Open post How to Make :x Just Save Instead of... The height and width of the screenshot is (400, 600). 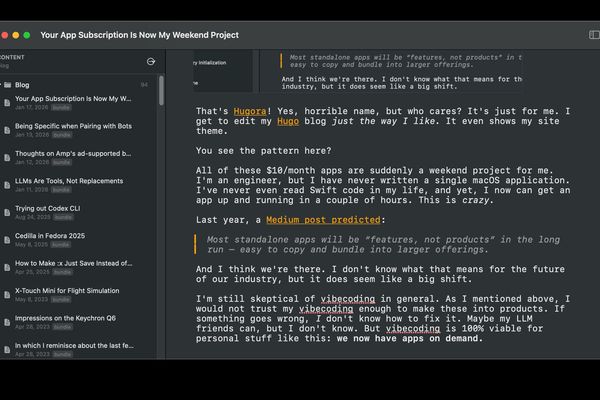[73, 263]
